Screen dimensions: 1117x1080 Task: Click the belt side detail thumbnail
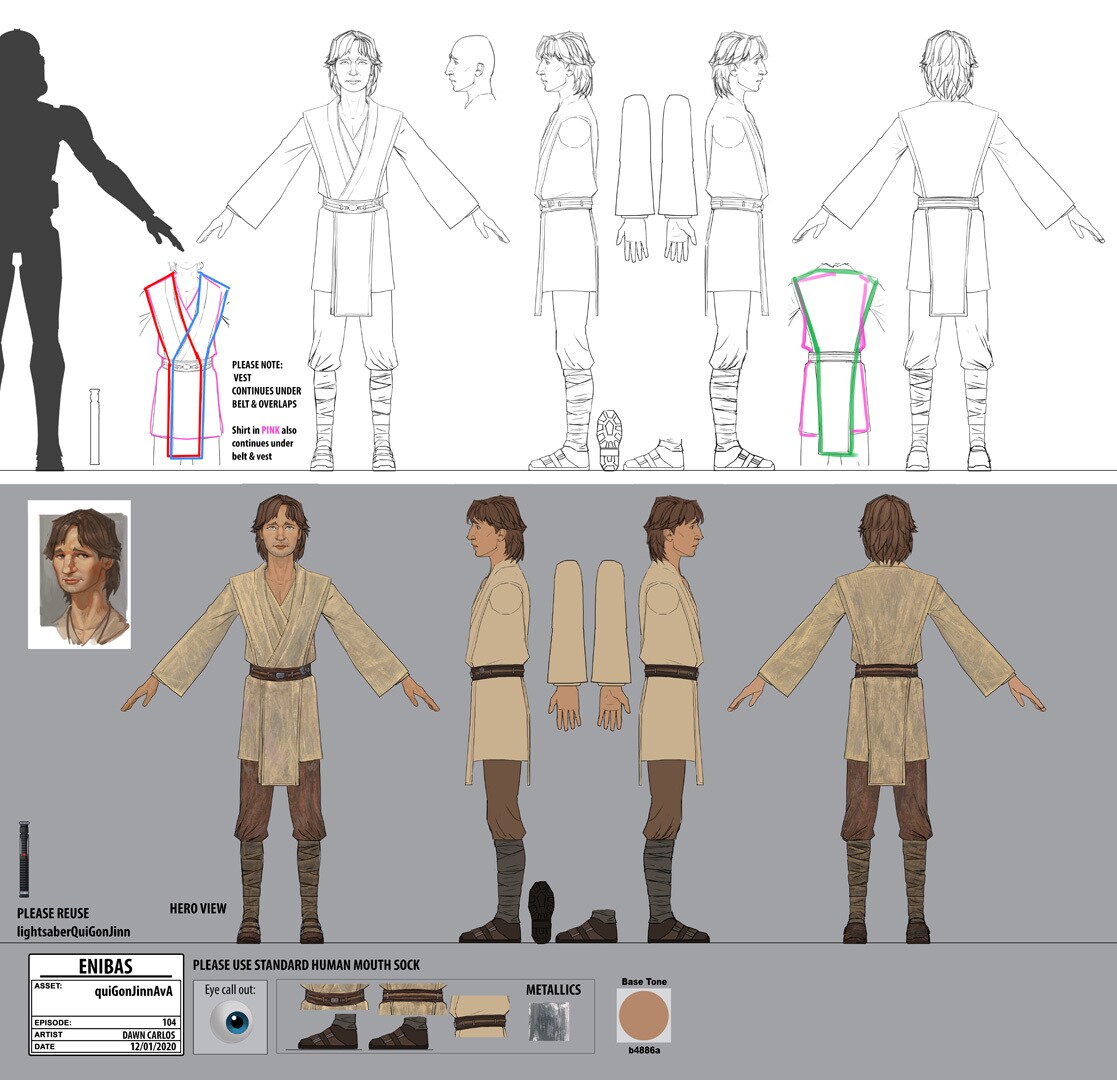pyautogui.click(x=481, y=1018)
